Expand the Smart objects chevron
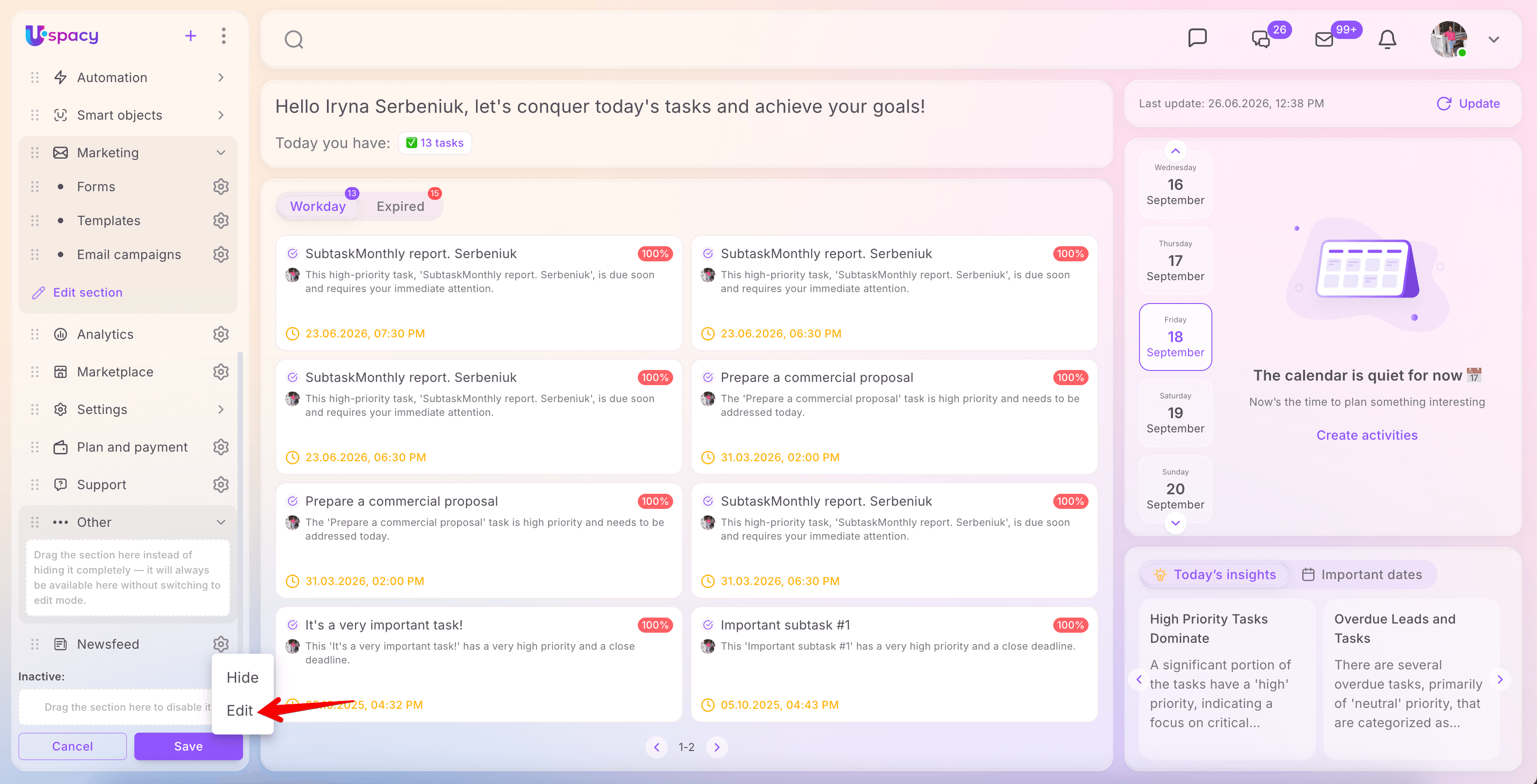The image size is (1537, 784). pos(221,115)
